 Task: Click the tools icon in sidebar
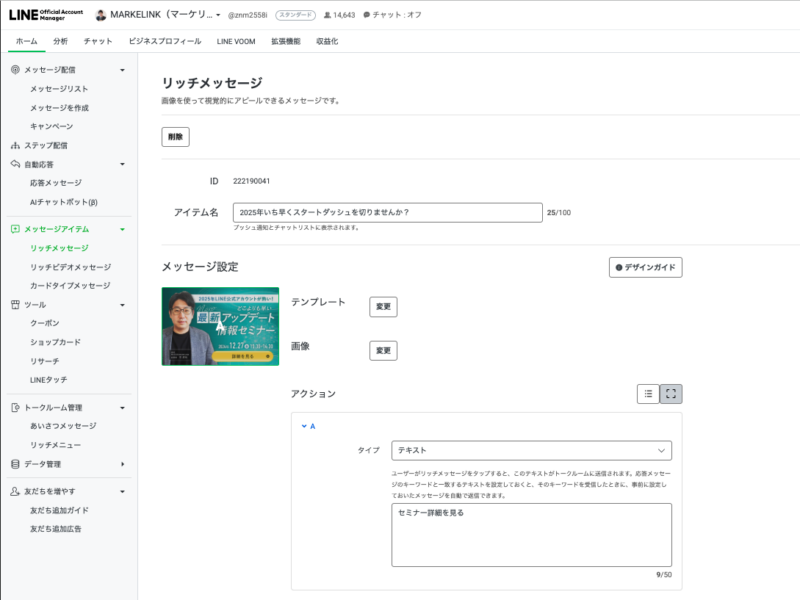15,305
